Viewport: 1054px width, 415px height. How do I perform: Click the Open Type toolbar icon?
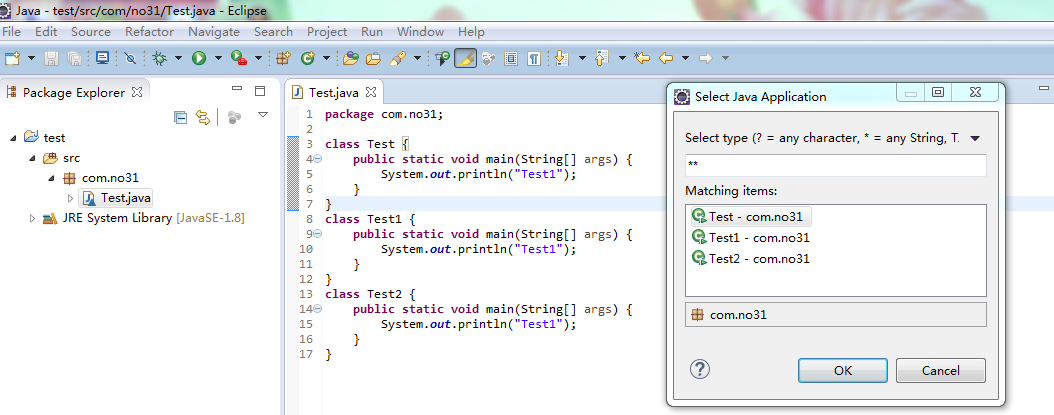point(350,59)
